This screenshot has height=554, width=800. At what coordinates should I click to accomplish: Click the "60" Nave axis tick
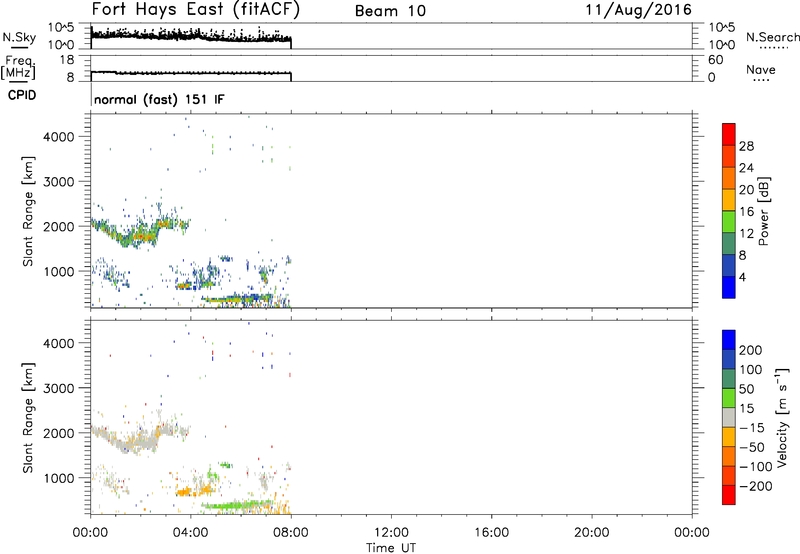pos(715,60)
